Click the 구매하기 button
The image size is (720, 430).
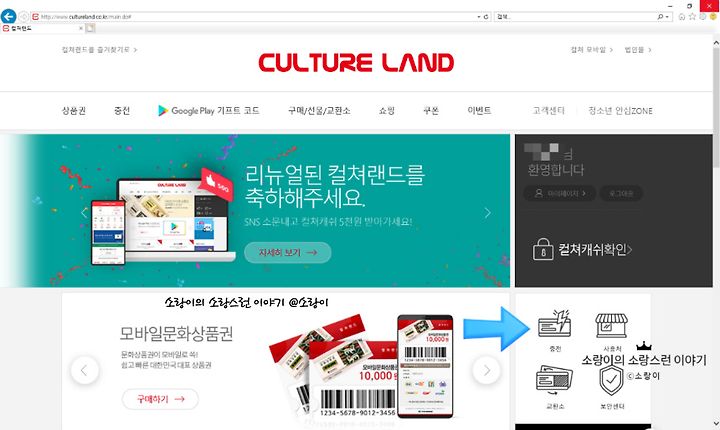pos(160,399)
